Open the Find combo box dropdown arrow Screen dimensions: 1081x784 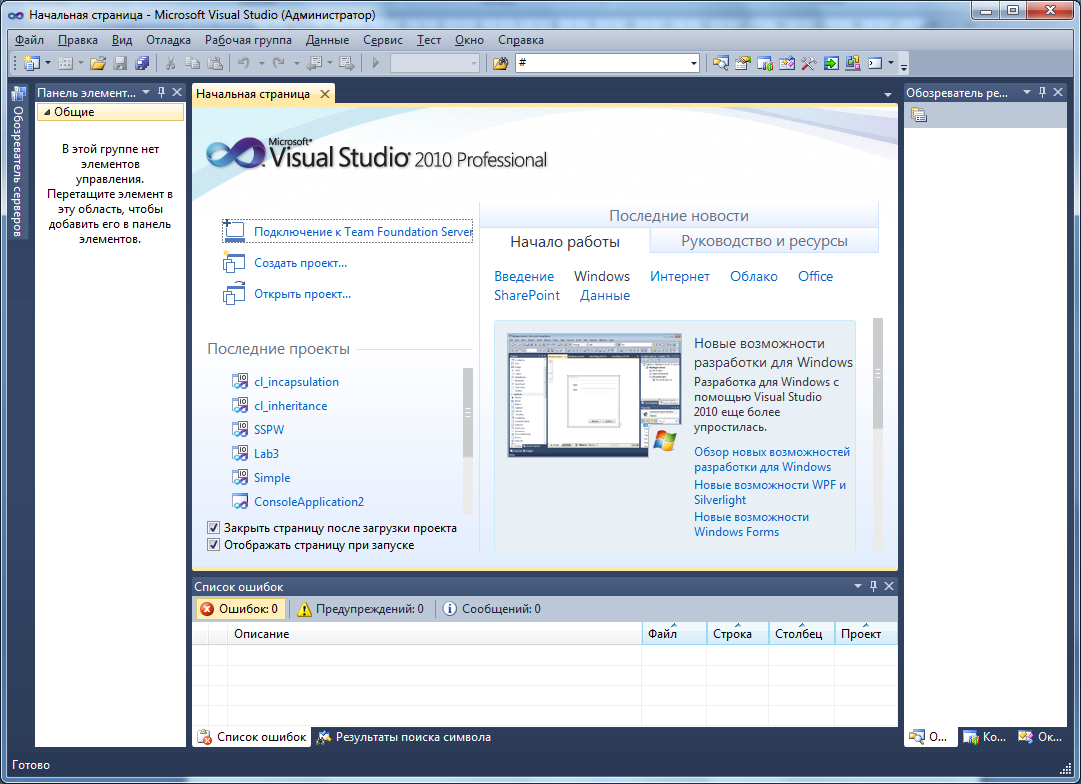pos(694,63)
